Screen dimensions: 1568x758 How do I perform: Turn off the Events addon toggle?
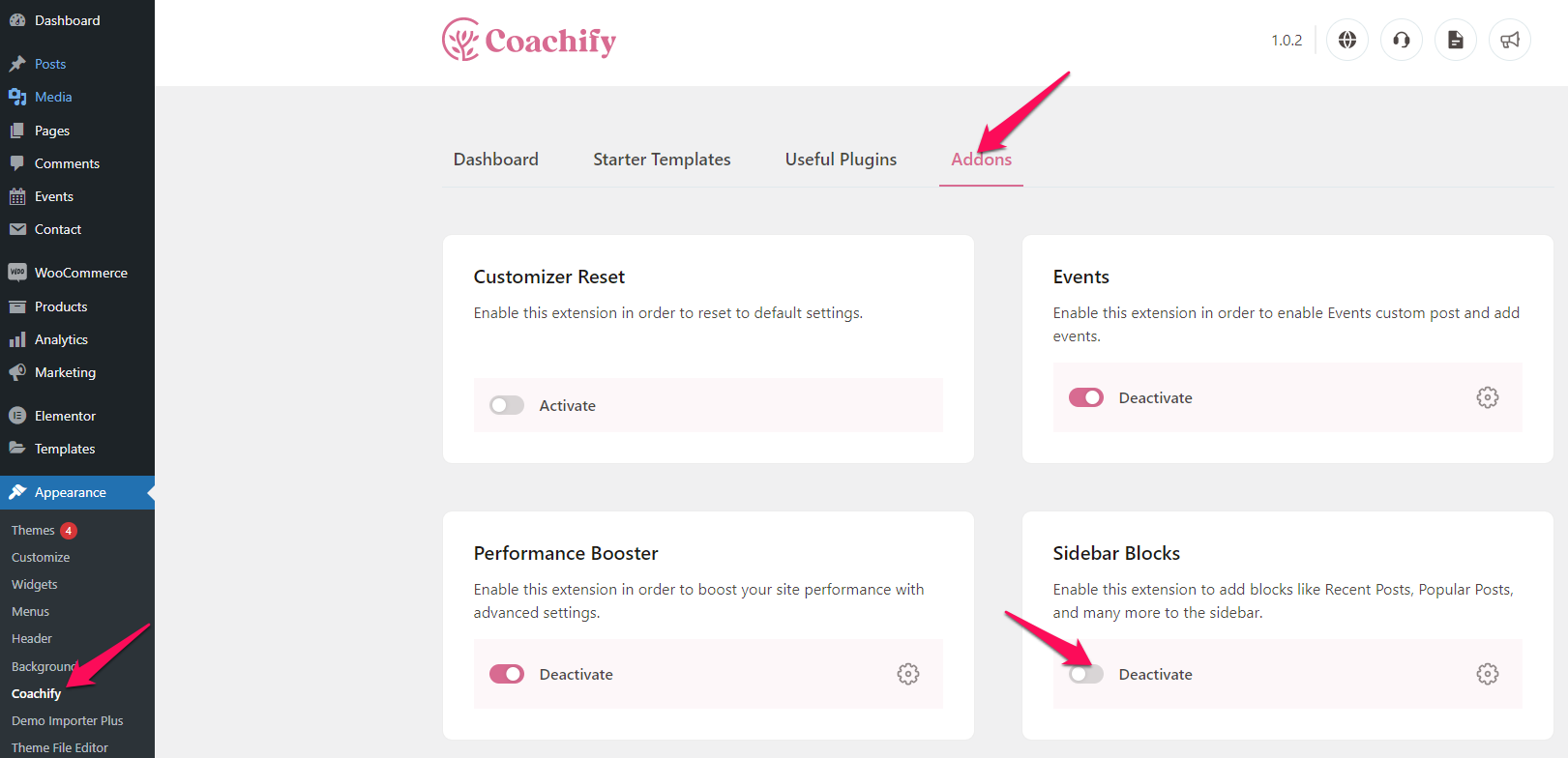(1085, 397)
